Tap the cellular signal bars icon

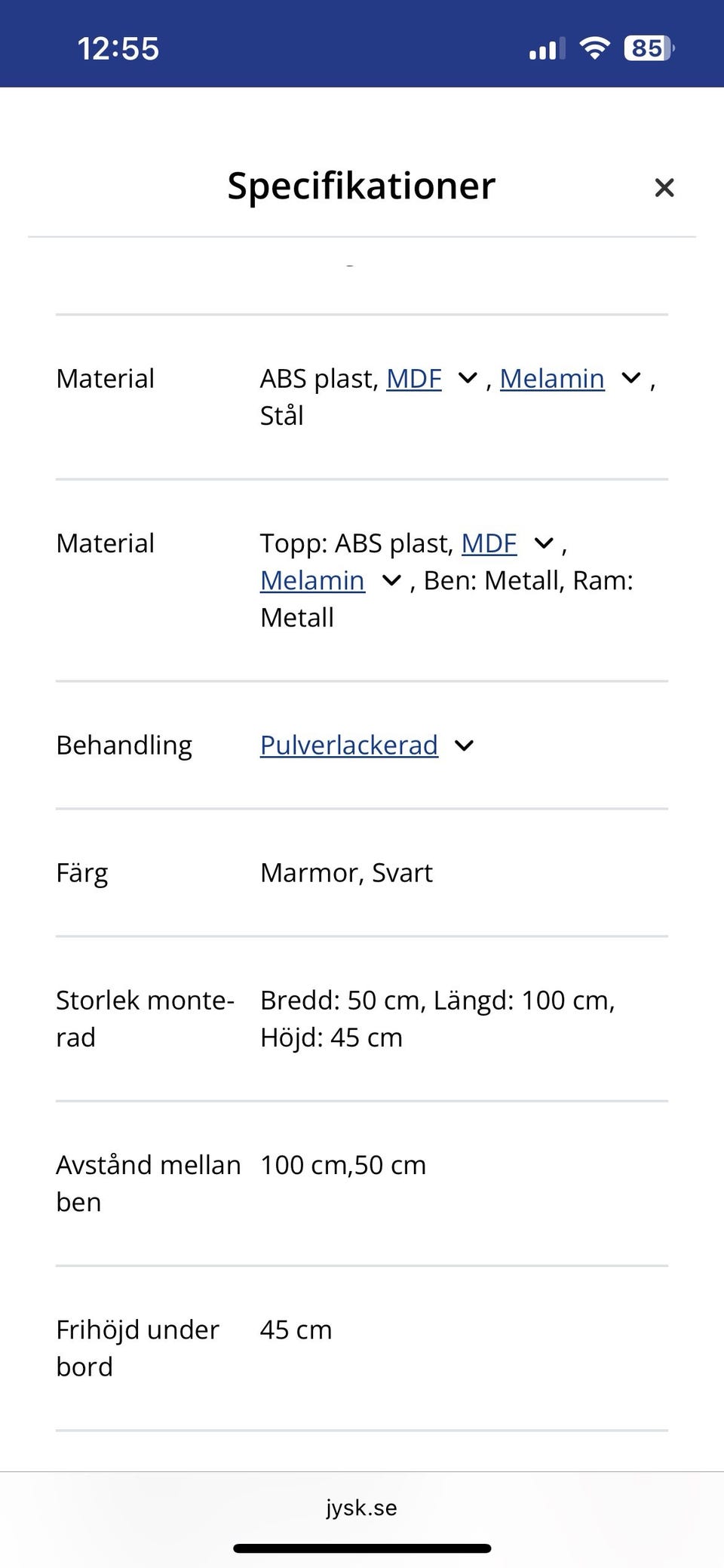547,49
